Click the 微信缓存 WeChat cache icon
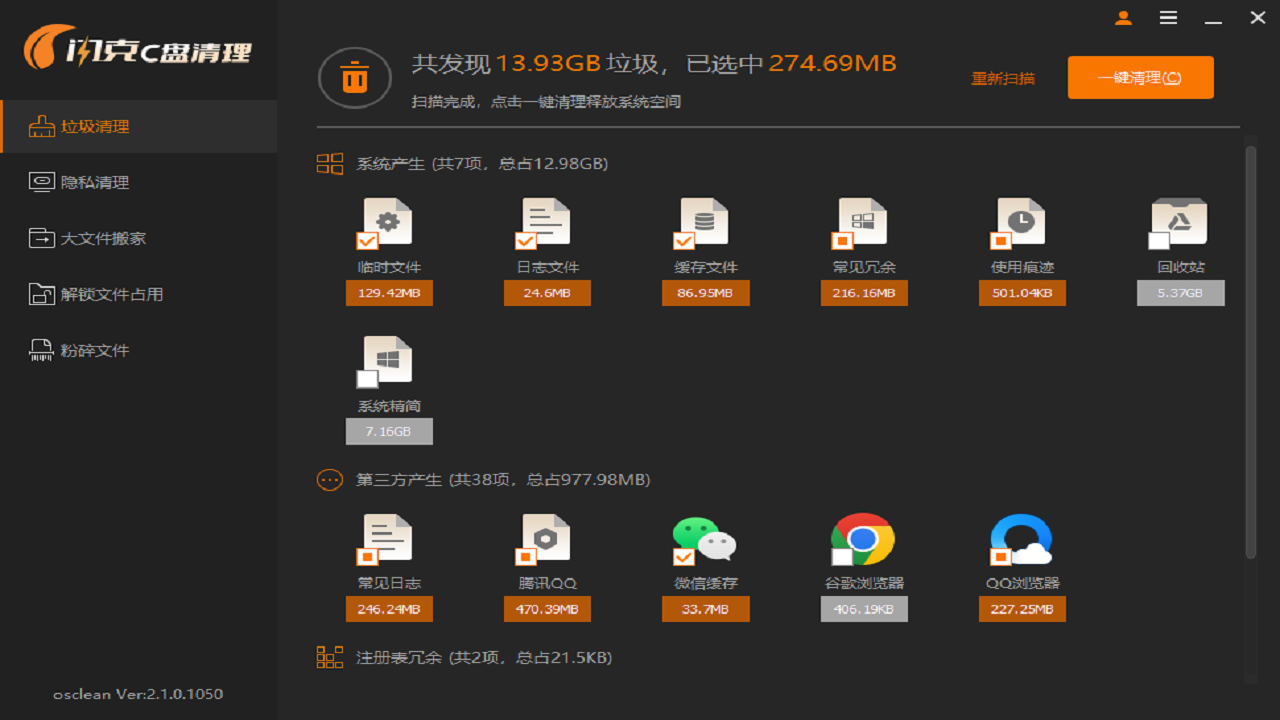The image size is (1280, 720). coord(705,538)
